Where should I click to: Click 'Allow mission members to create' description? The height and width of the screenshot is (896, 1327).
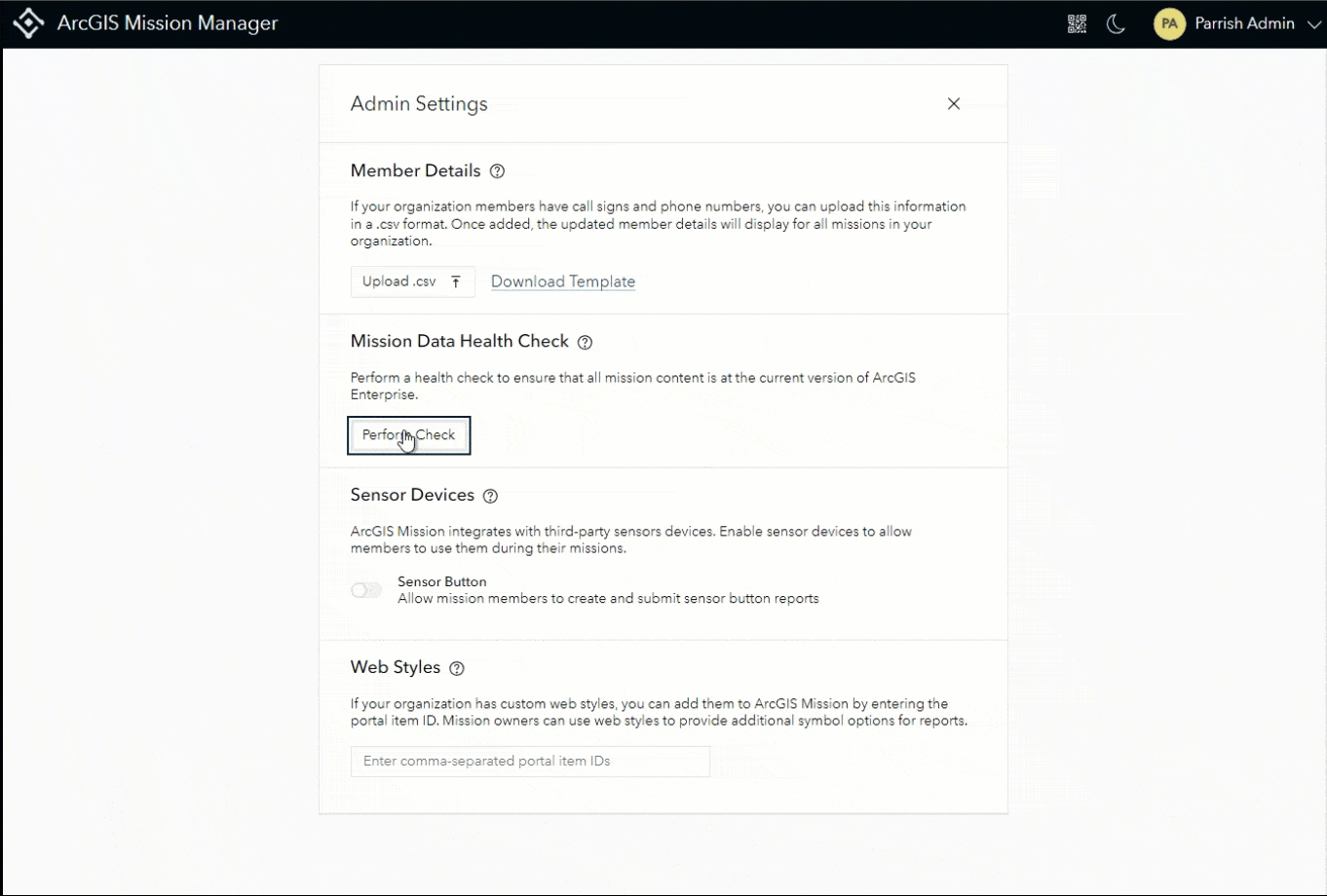(x=608, y=599)
